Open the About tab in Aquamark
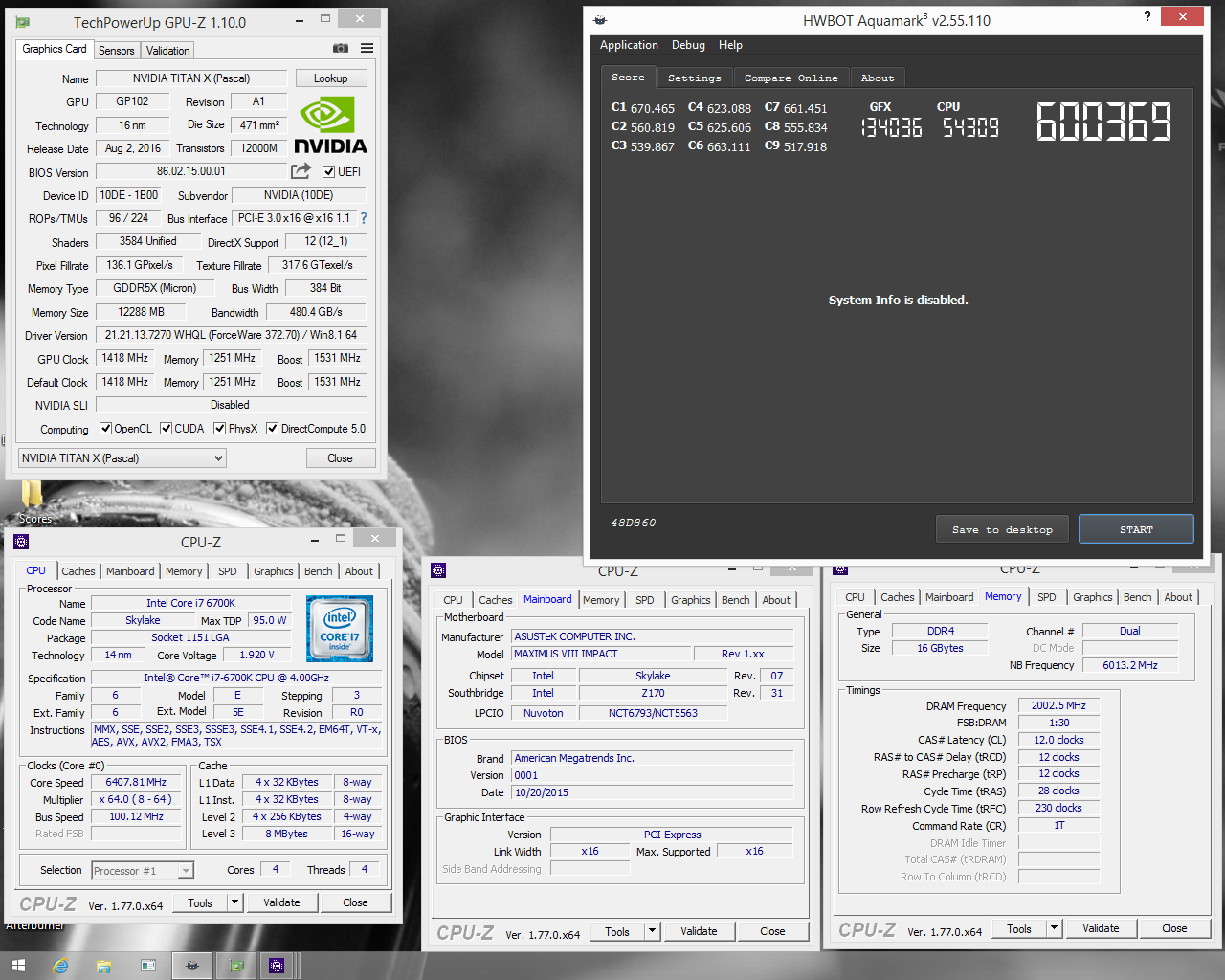 (877, 78)
